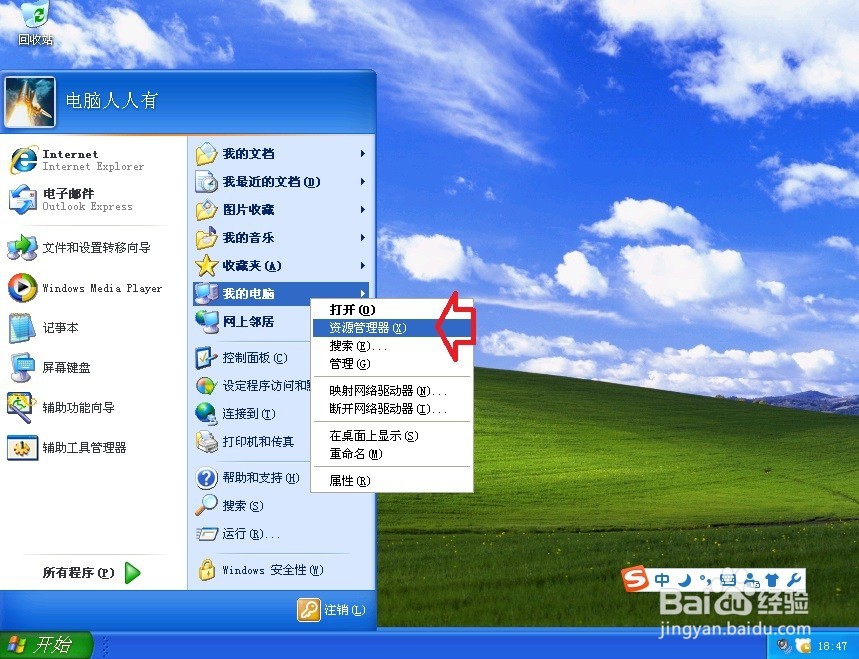Toggle the IME soft keyboard icon
Screen dimensions: 859x659
tap(728, 580)
